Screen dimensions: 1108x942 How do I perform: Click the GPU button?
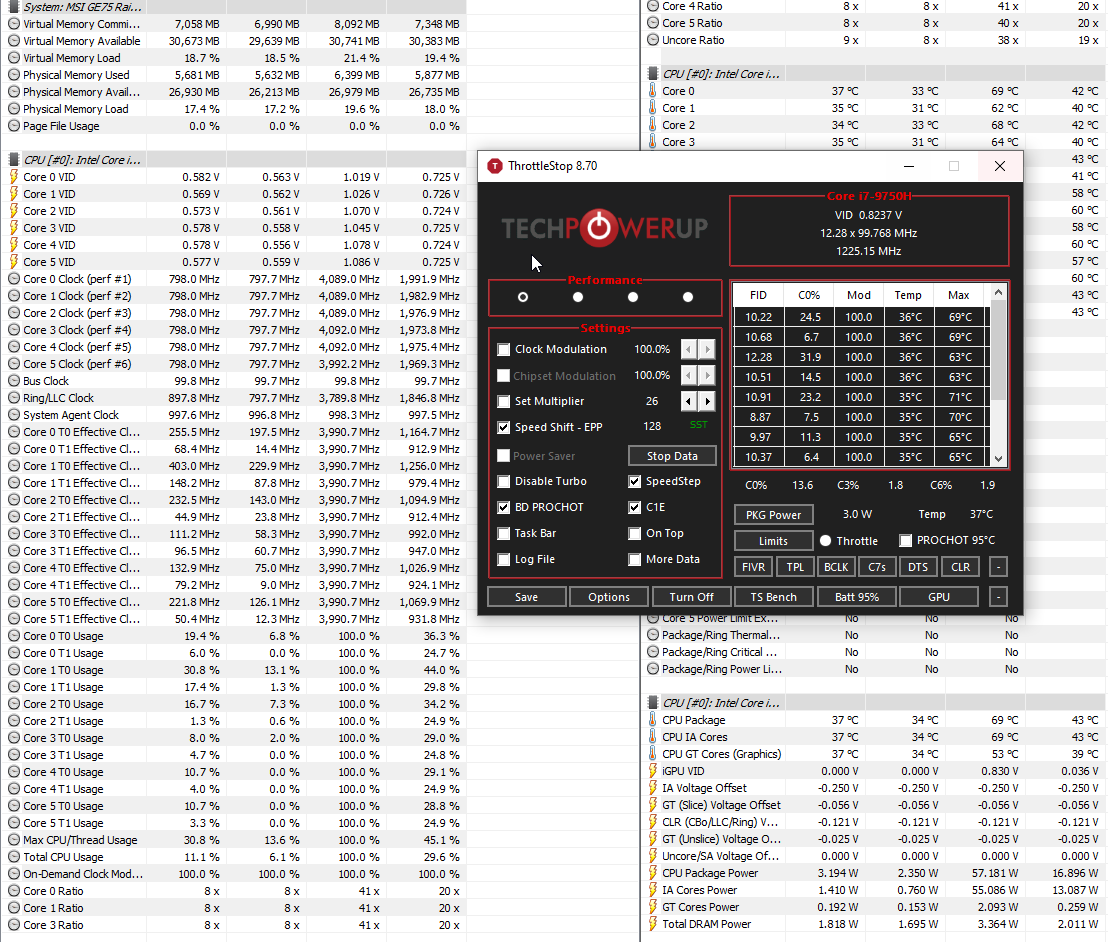coord(939,597)
